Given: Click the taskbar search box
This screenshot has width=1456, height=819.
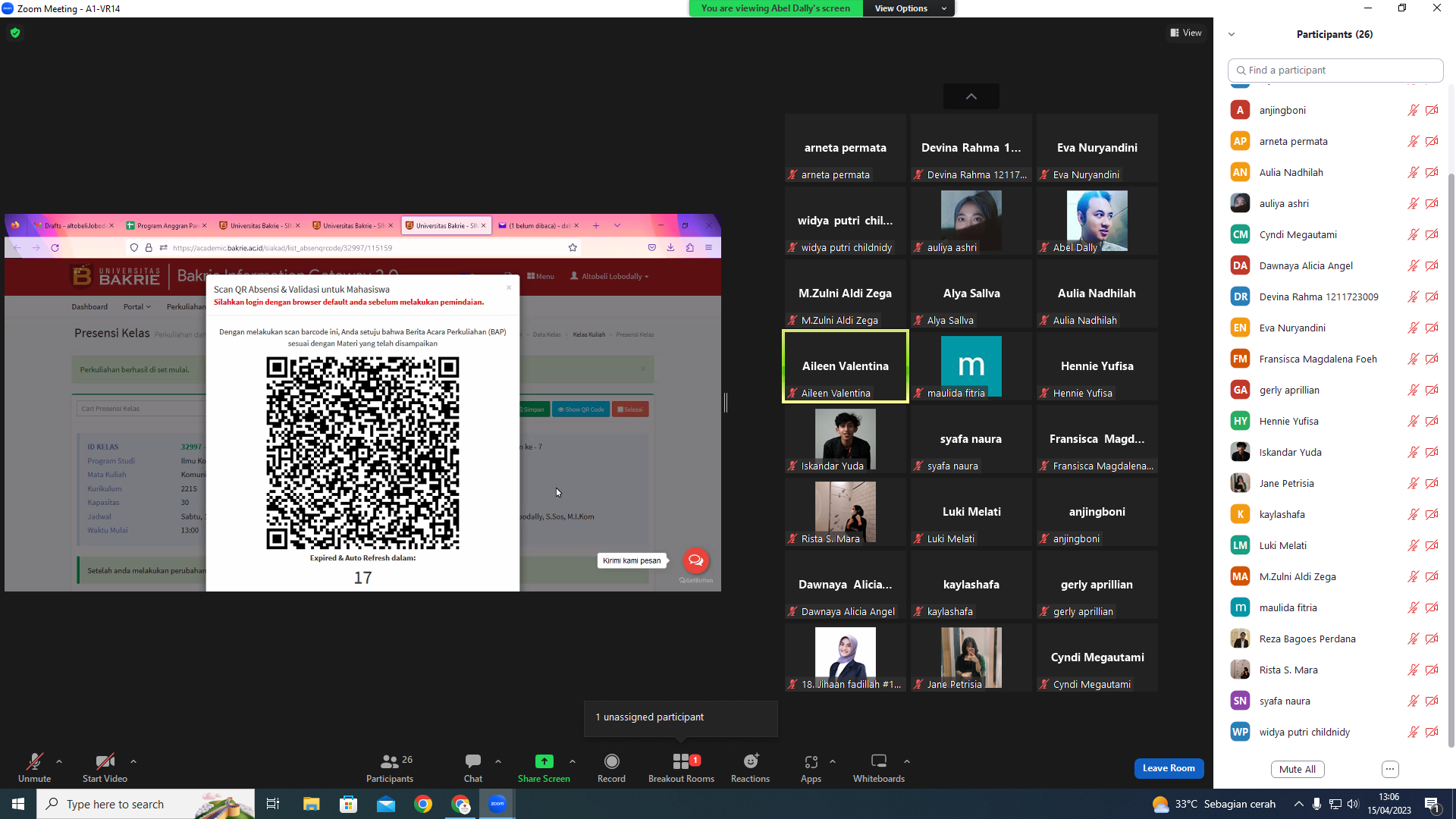Looking at the screenshot, I should pyautogui.click(x=146, y=804).
